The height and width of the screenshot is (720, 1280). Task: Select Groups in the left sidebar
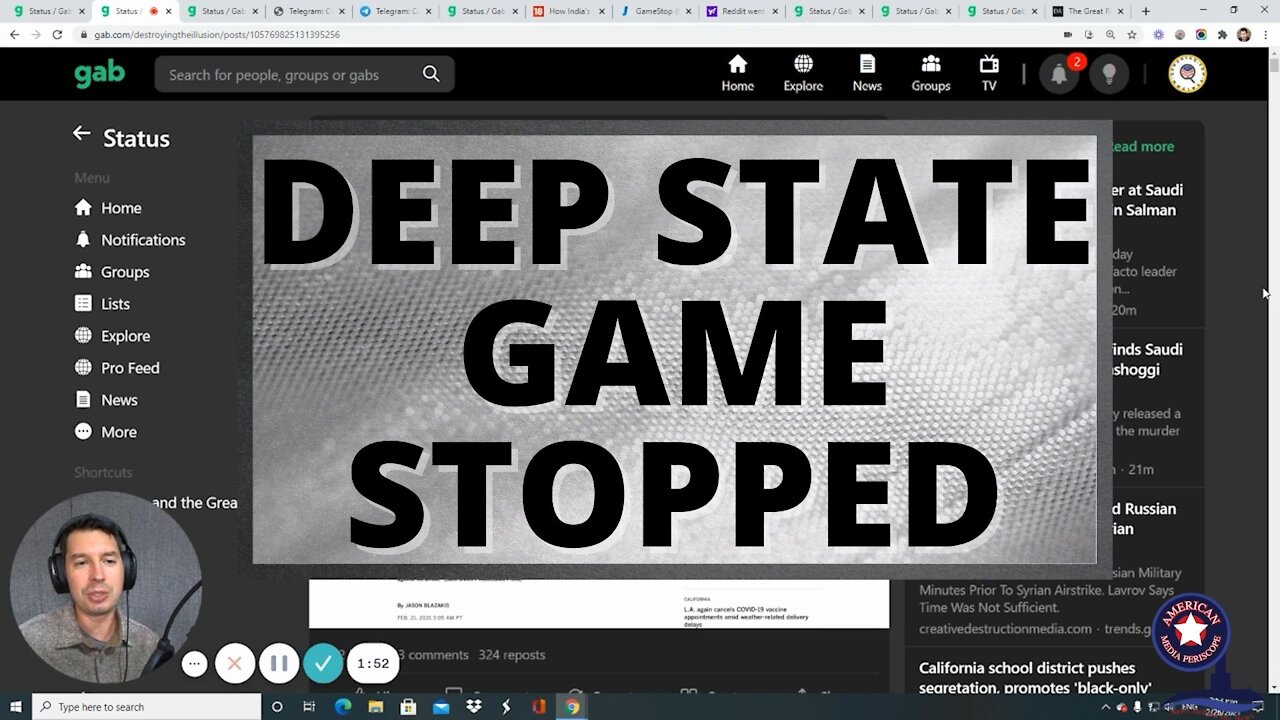(x=112, y=272)
